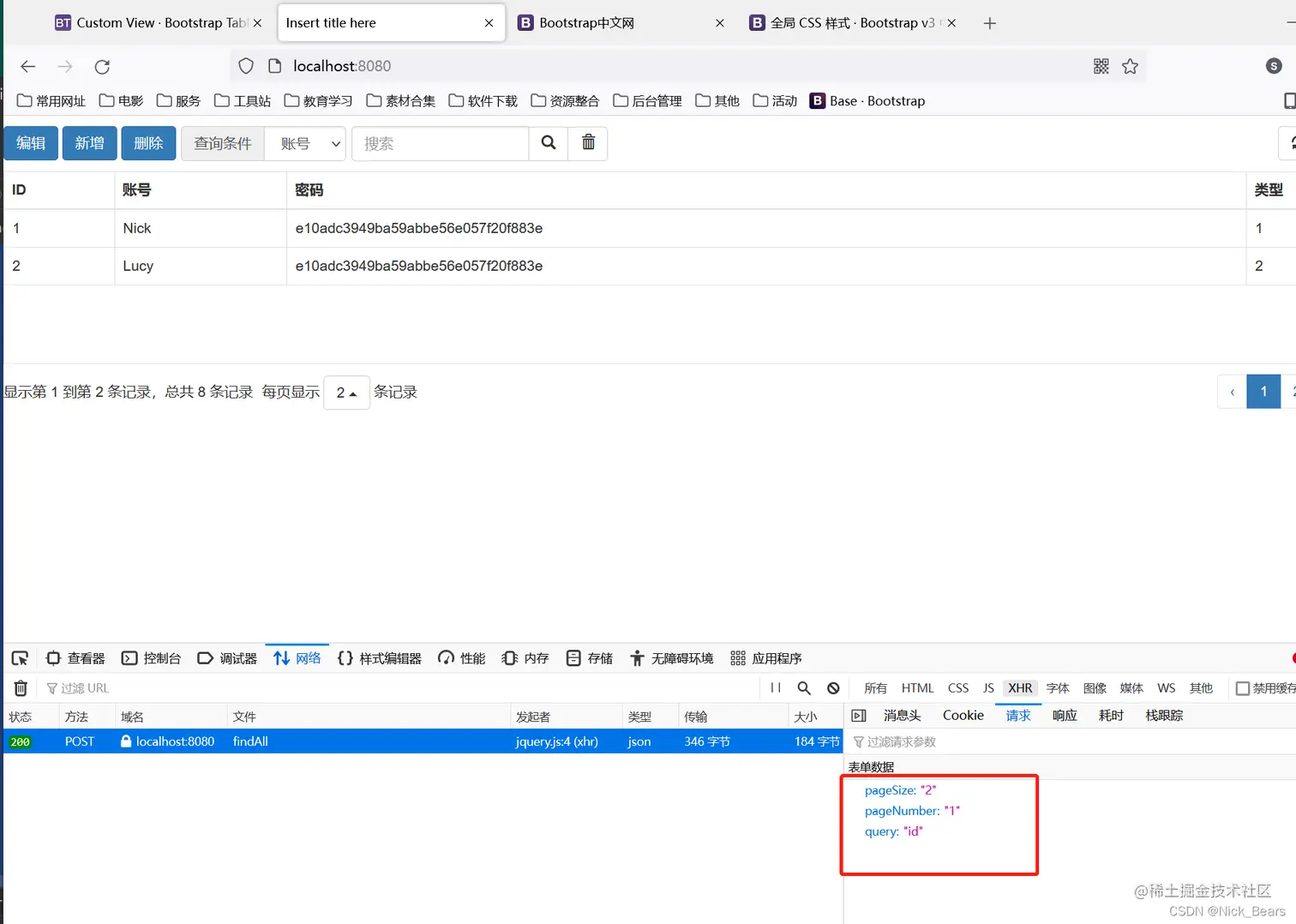Reload the page with the refresh icon
The height and width of the screenshot is (924, 1296).
(102, 67)
